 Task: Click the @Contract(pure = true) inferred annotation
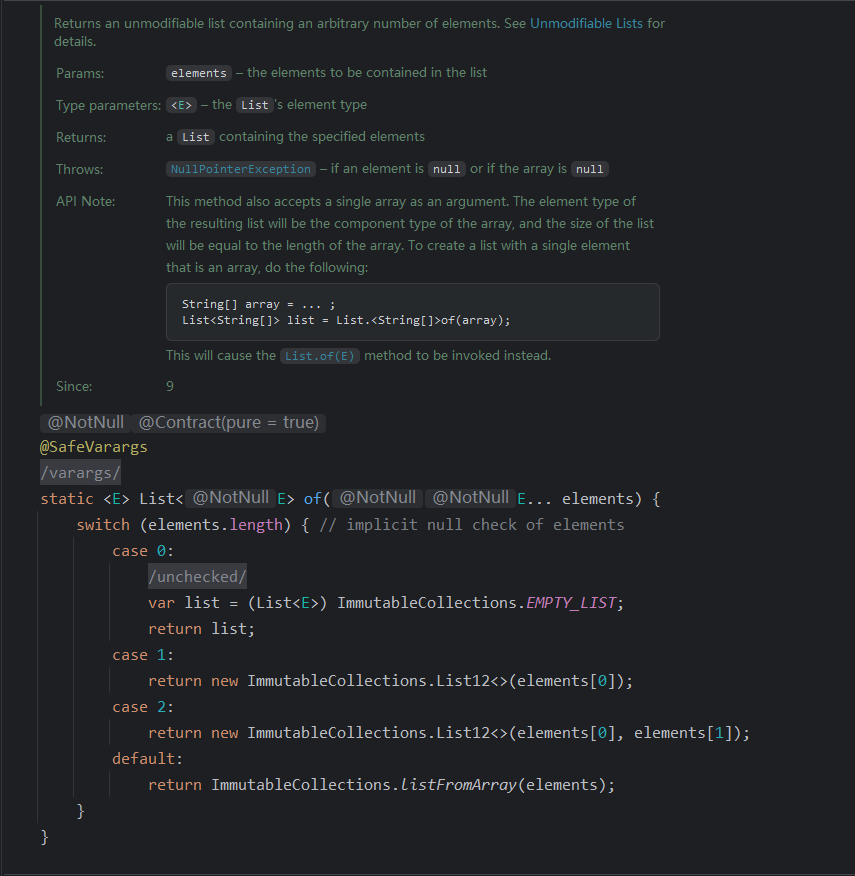click(229, 422)
